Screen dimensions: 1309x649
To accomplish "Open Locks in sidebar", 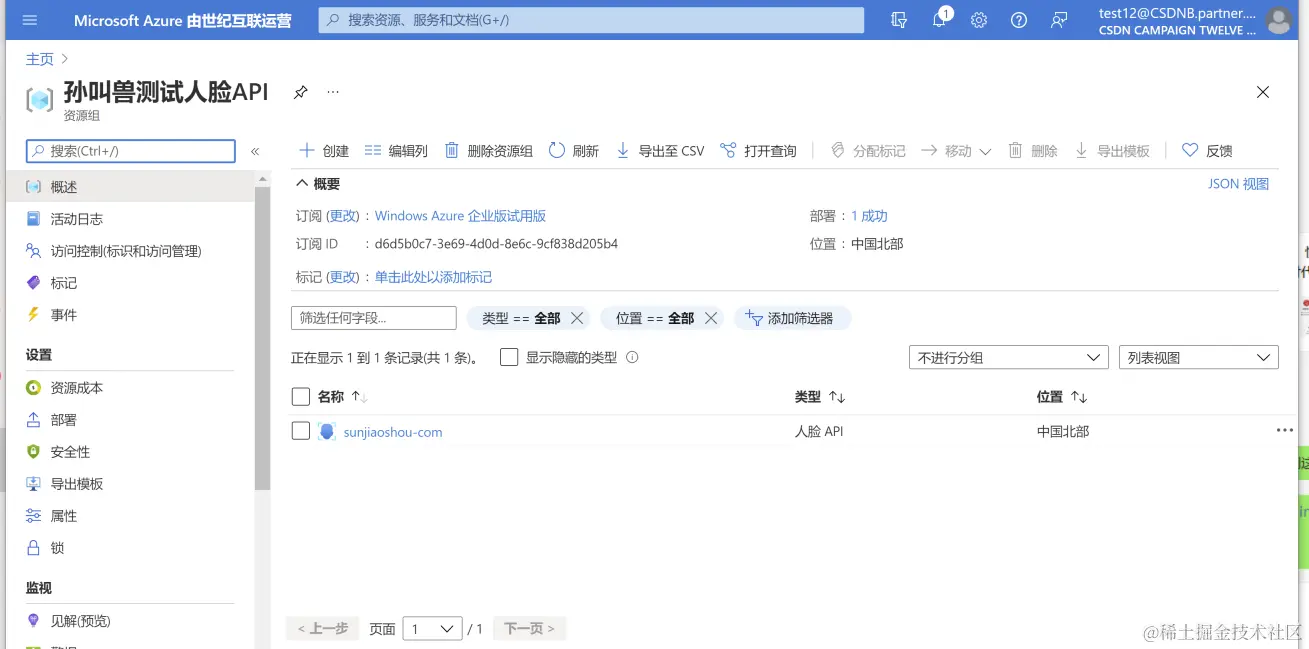I will pos(130,548).
